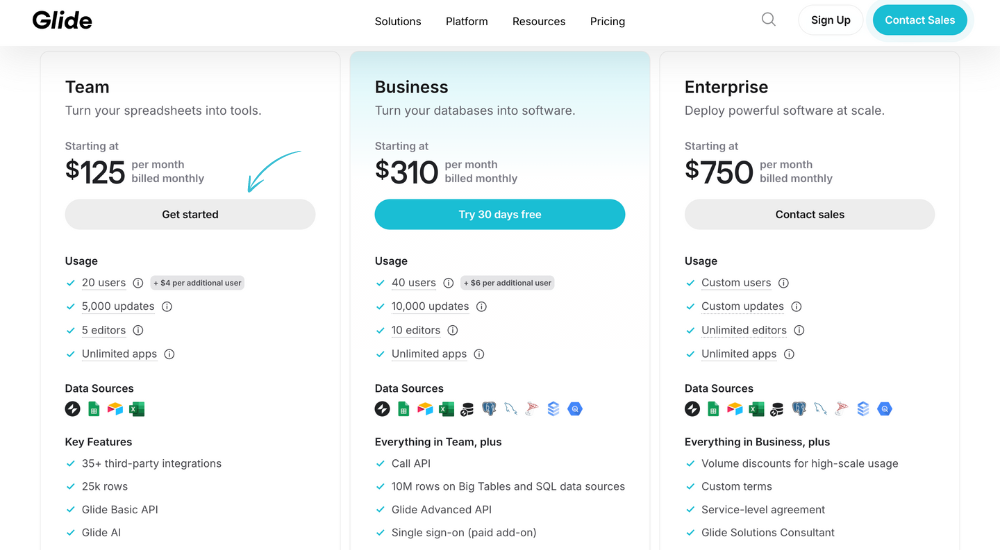Click 'Service-level agreement' feature text
Image resolution: width=1000 pixels, height=550 pixels.
pyautogui.click(x=763, y=509)
